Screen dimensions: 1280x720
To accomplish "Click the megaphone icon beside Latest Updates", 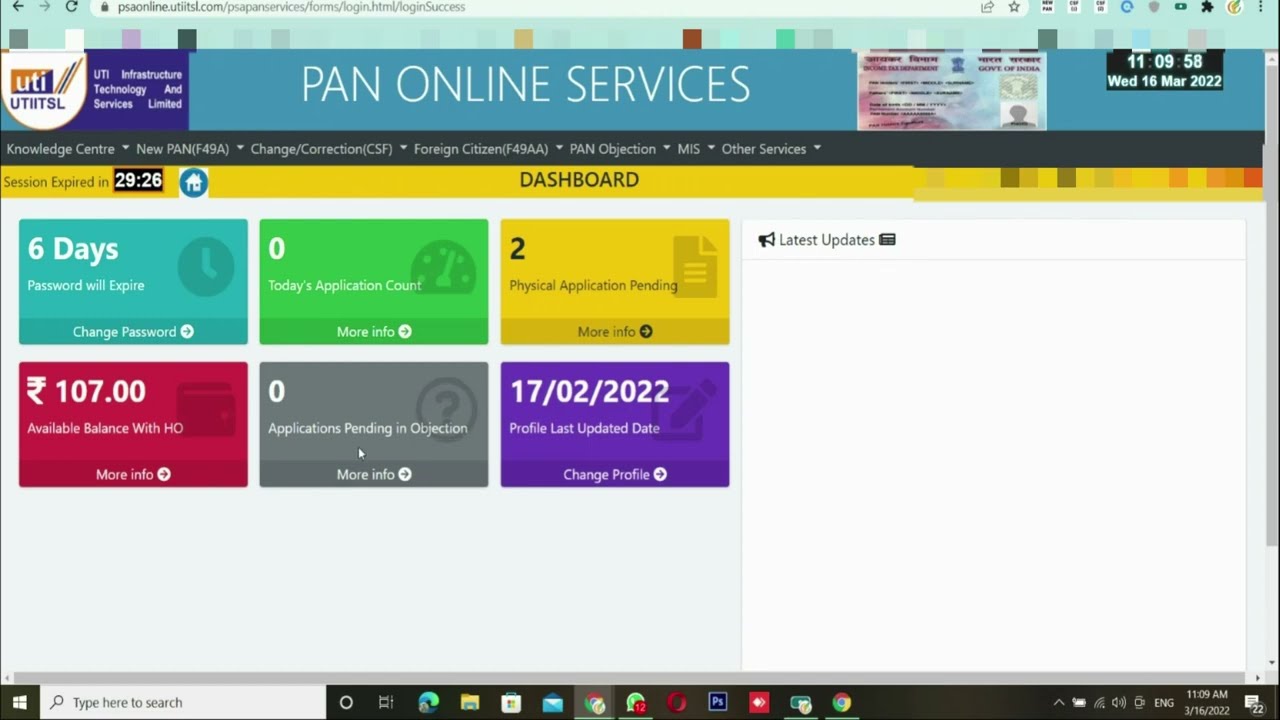I will click(x=766, y=240).
